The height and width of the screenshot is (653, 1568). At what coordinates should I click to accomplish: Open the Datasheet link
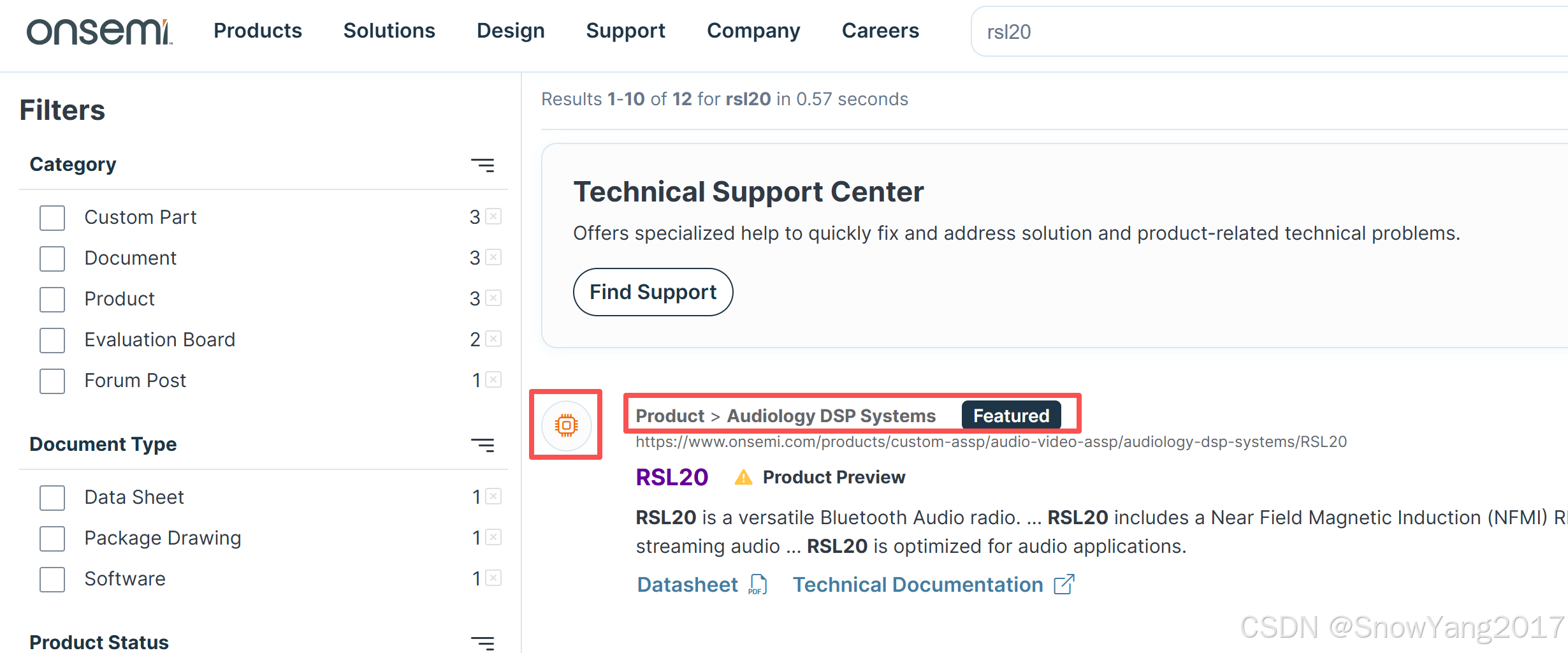coord(687,585)
